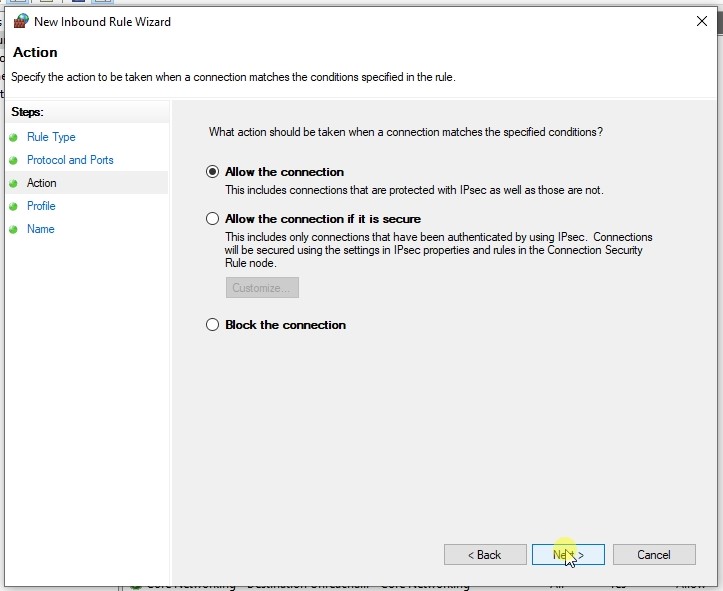This screenshot has height=591, width=723.
Task: Jump to the Profile step
Action: [41, 207]
